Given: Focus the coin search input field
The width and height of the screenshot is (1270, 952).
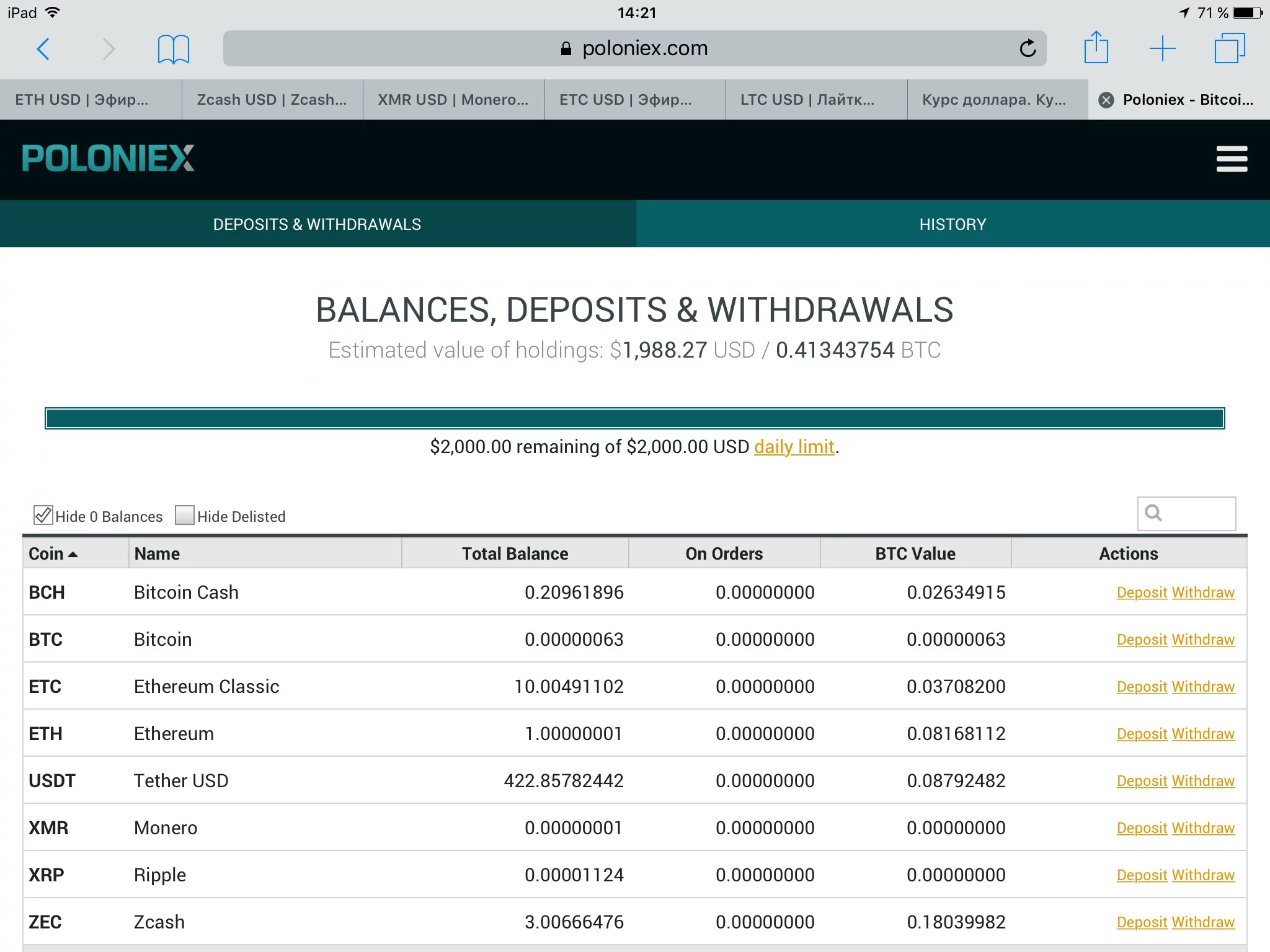Looking at the screenshot, I should (1186, 513).
